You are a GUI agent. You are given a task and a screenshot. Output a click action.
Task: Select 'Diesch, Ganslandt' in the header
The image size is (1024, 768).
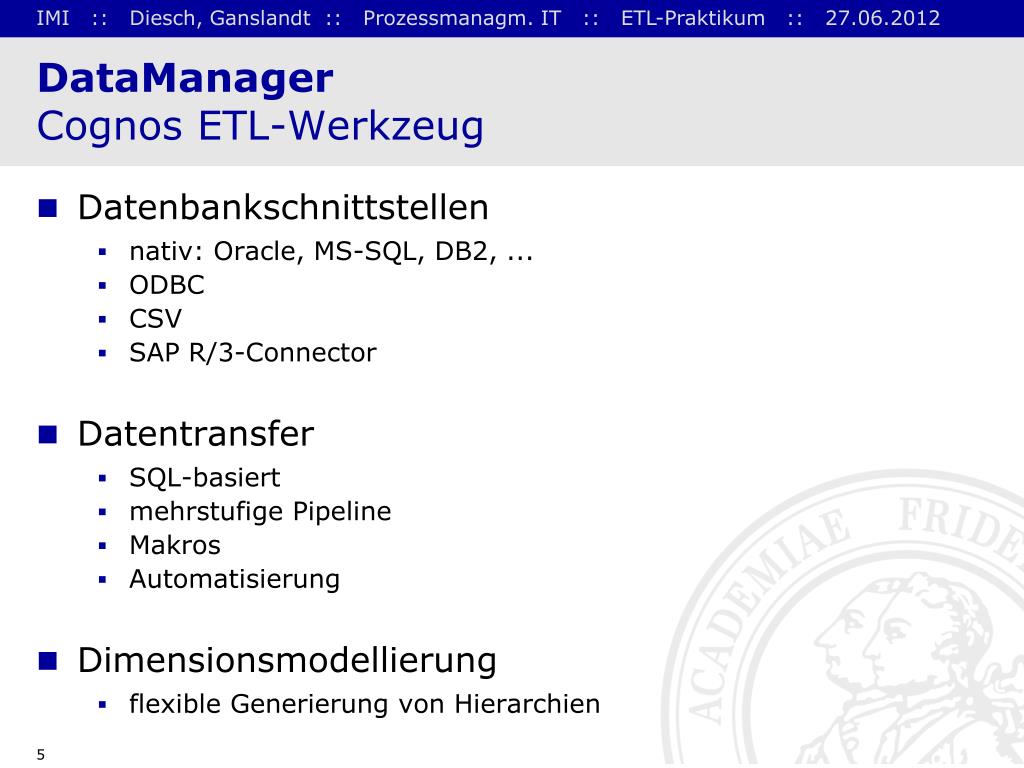tap(220, 18)
